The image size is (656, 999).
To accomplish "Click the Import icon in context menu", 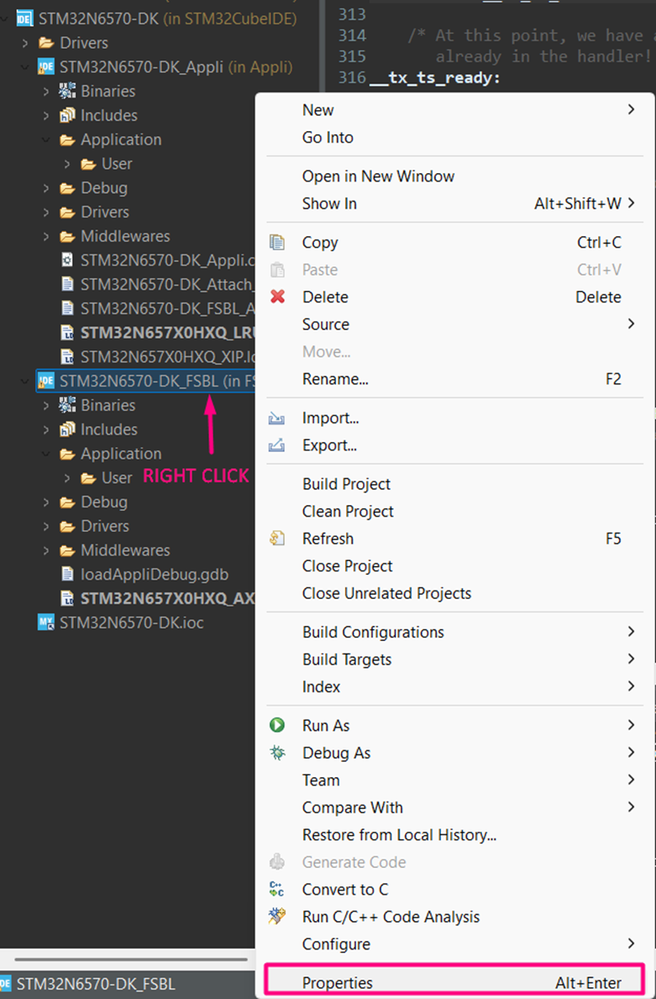I will (x=278, y=418).
